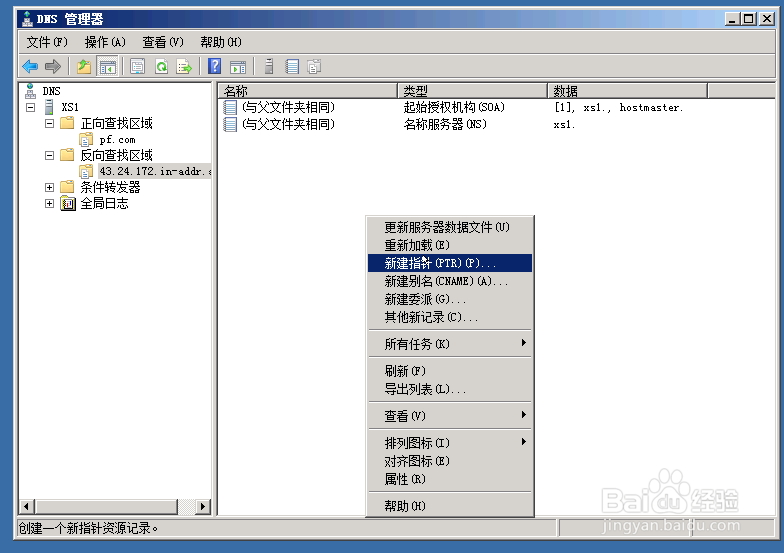Collapse the XS1 server node
The image size is (784, 553).
pyautogui.click(x=30, y=107)
